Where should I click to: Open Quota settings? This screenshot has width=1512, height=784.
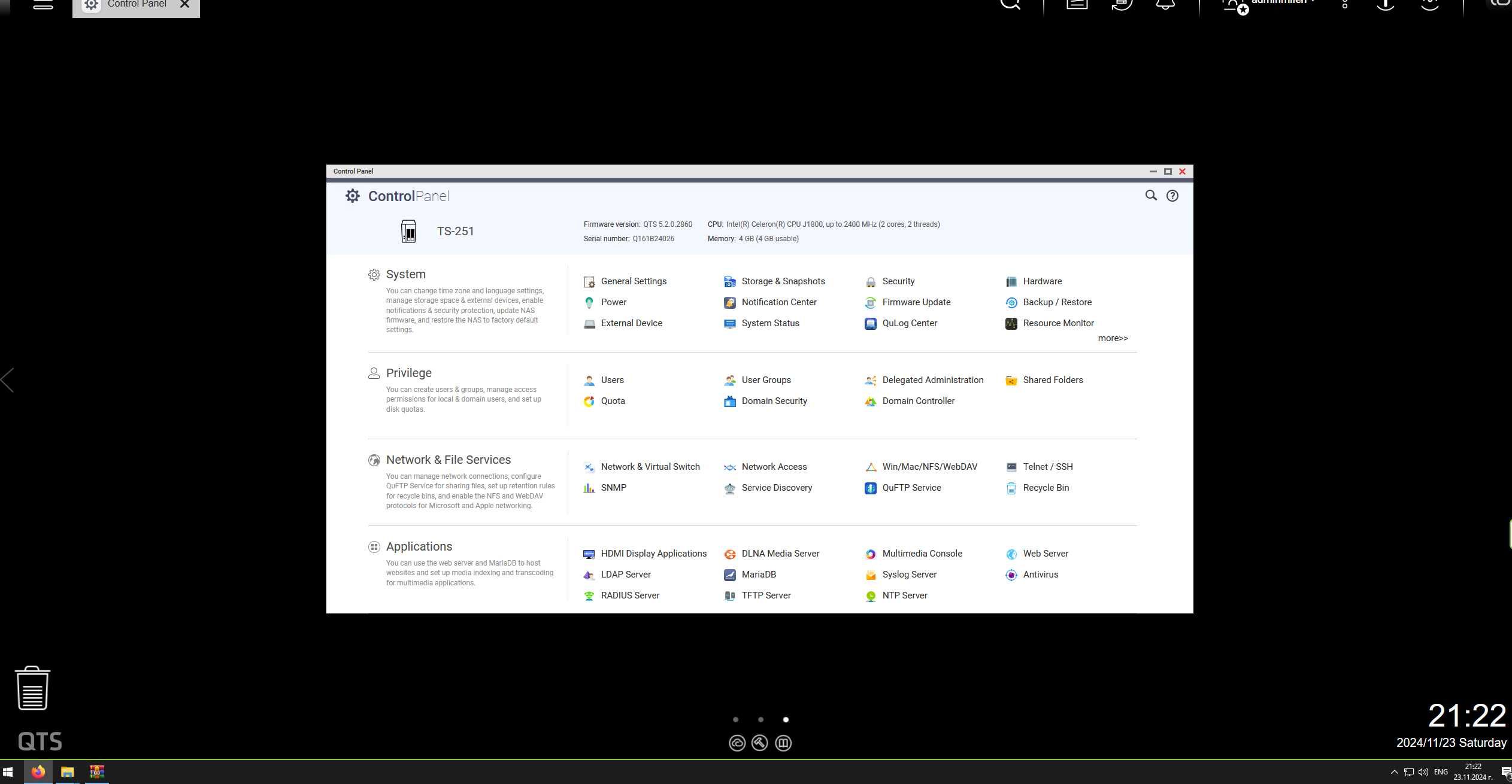tap(604, 401)
